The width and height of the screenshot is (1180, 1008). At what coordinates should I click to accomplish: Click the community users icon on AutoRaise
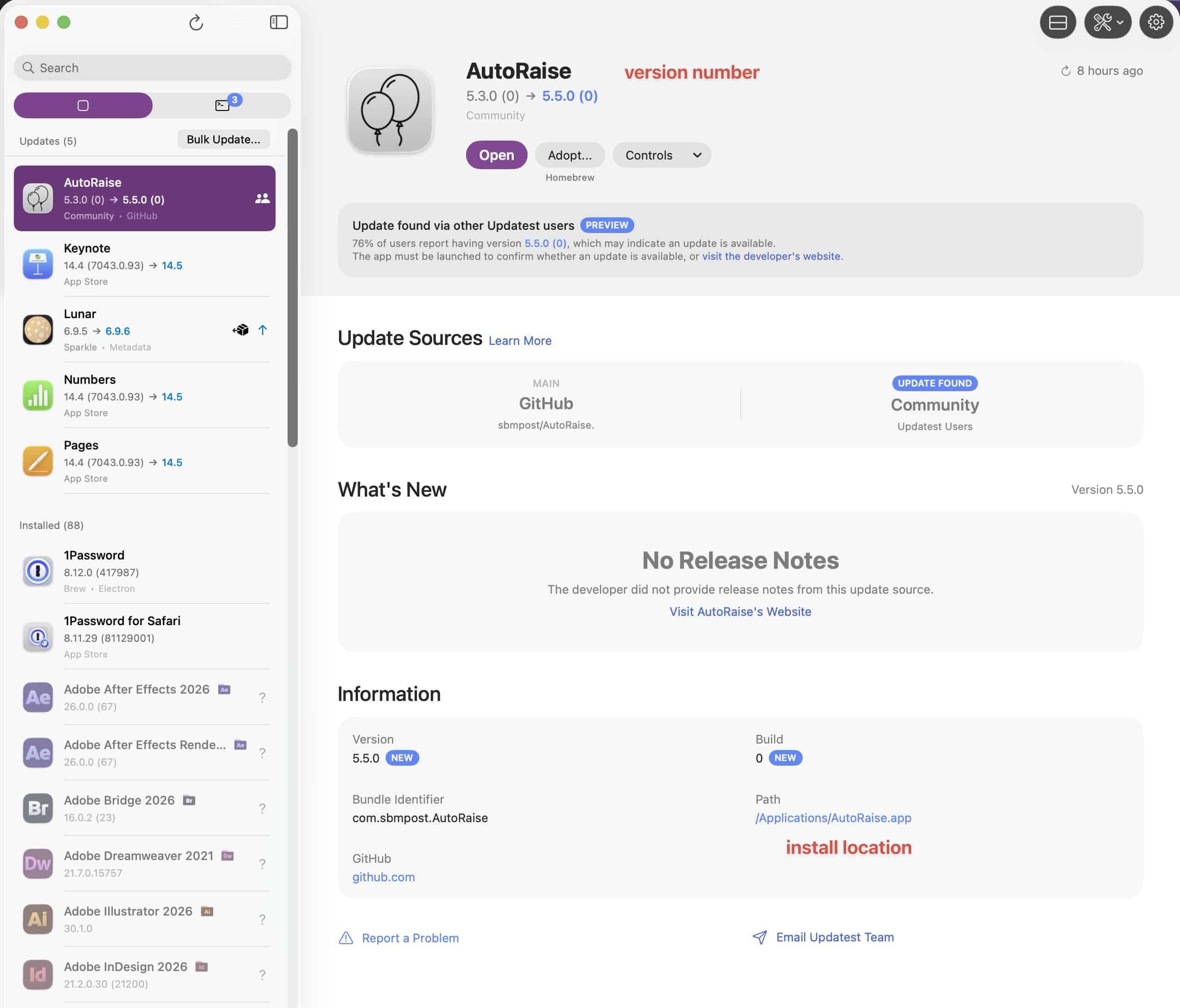coord(262,198)
